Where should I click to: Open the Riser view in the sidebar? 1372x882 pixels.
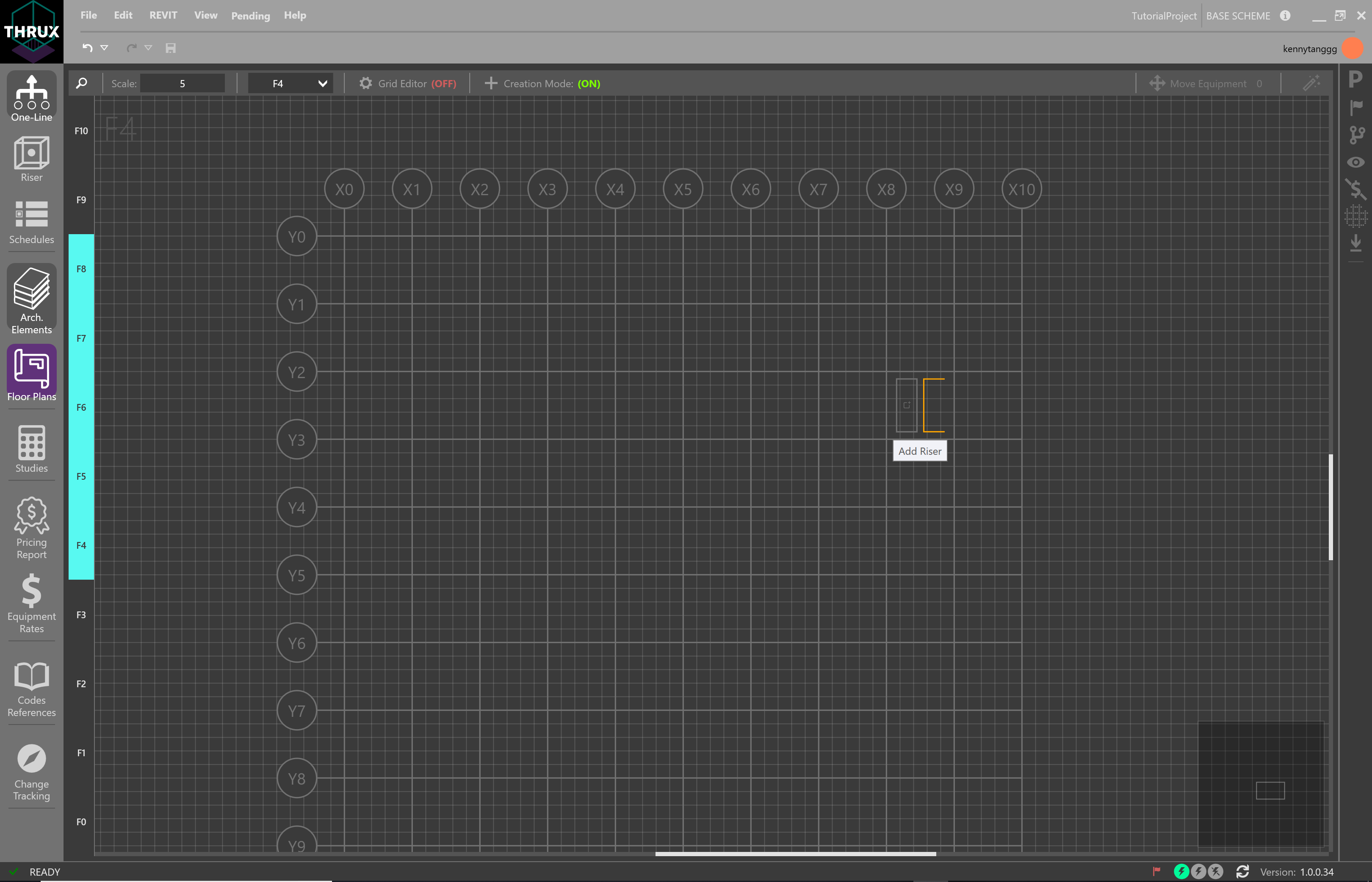(31, 159)
